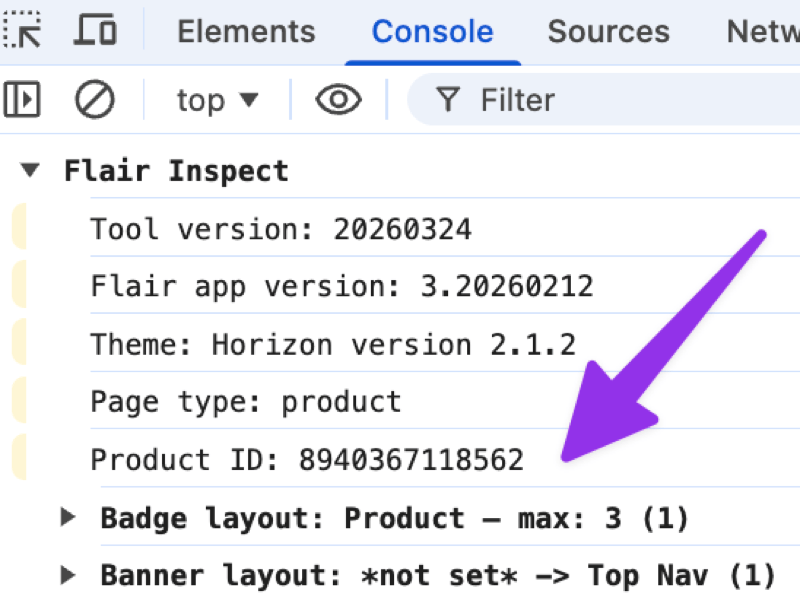Image resolution: width=800 pixels, height=613 pixels.
Task: Open the console sidebar panel icon
Action: pyautogui.click(x=22, y=100)
